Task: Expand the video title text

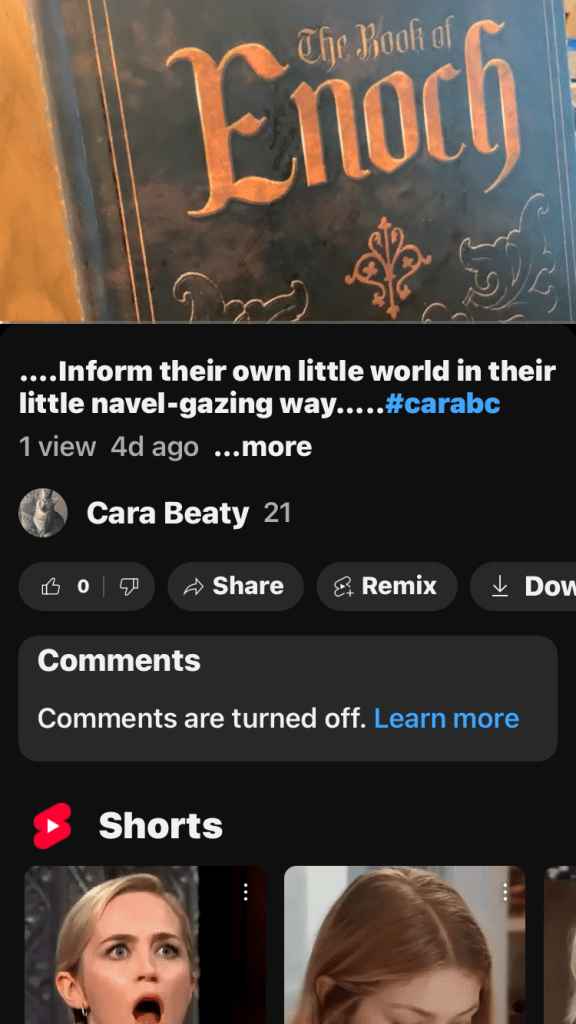Action: click(287, 388)
